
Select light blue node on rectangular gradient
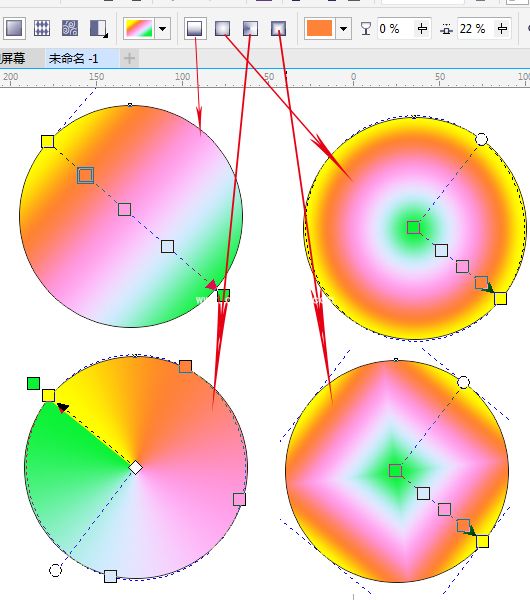coord(423,494)
